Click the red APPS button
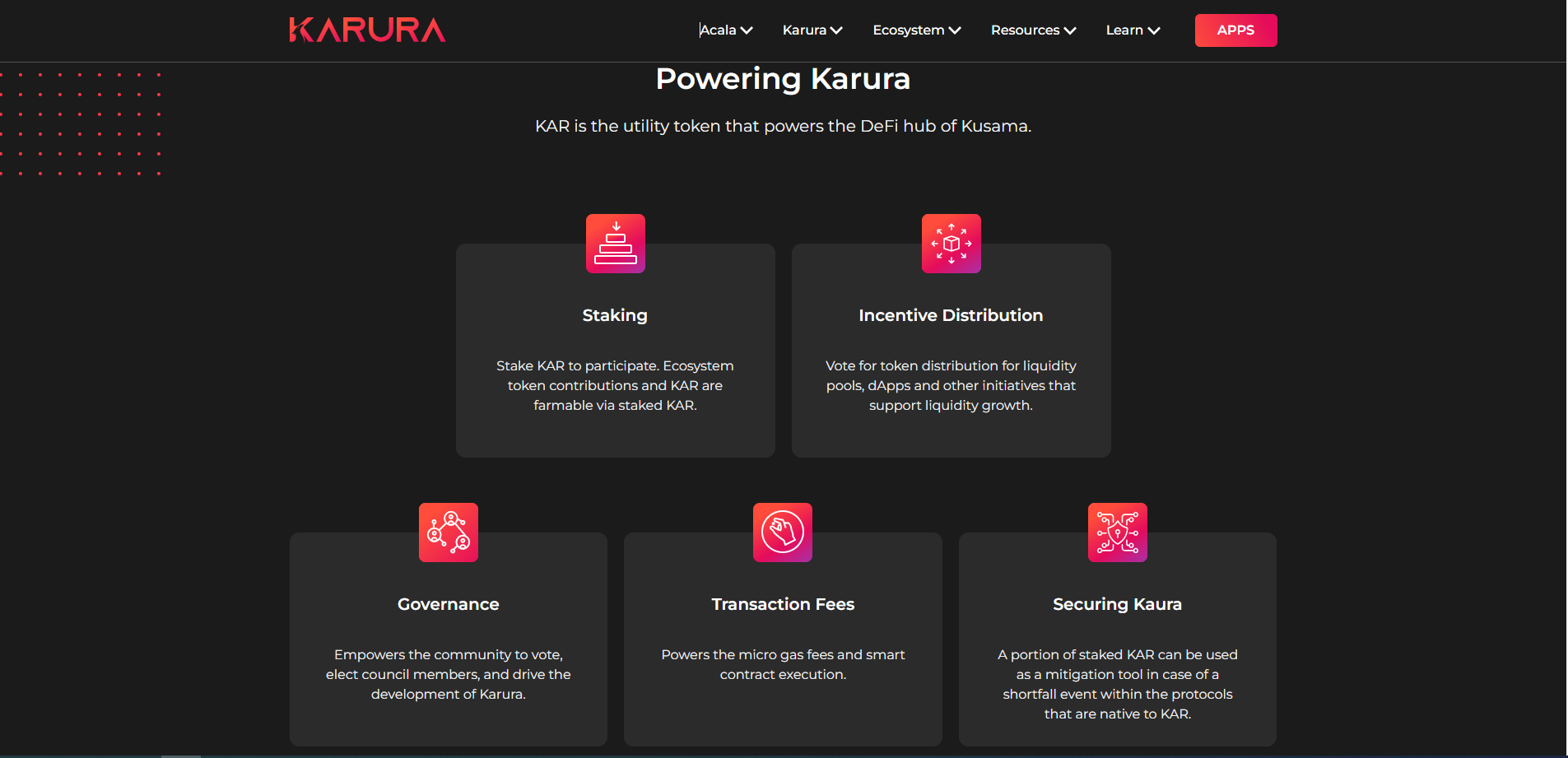The height and width of the screenshot is (758, 1568). pos(1236,30)
